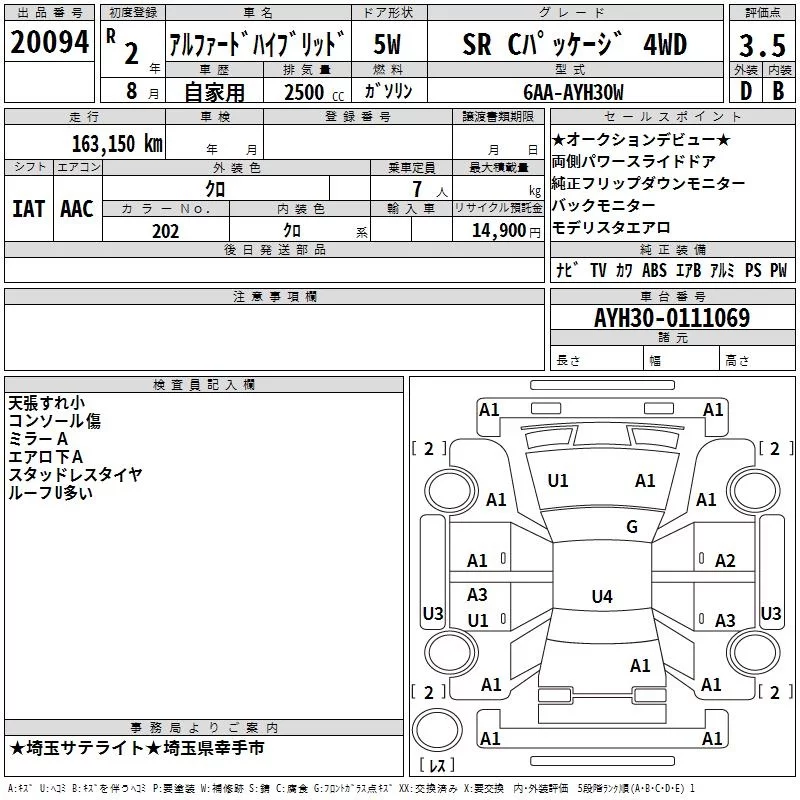Click the A1 mark on the tailgate glass
Screen dimensions: 800x800
(x=640, y=665)
